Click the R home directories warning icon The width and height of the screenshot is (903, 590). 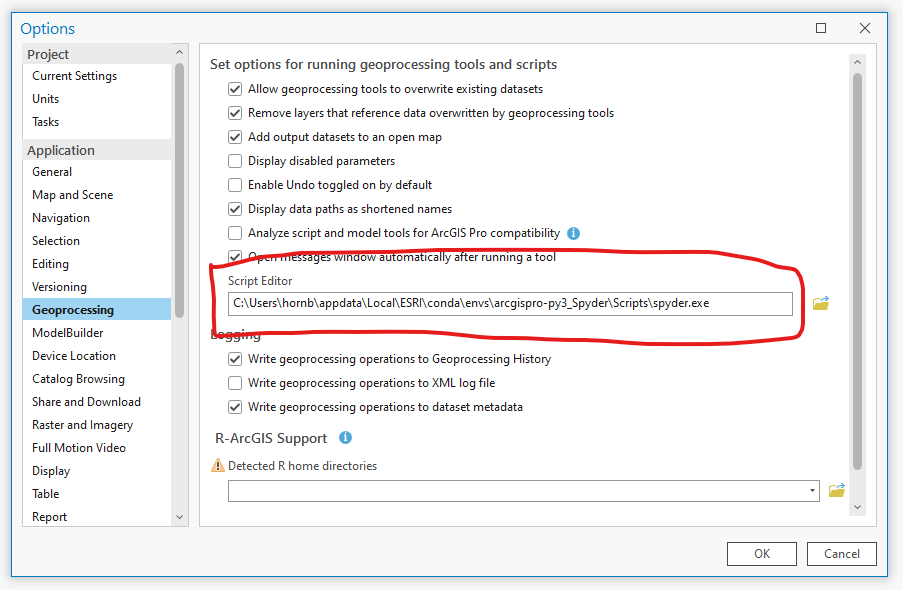[x=218, y=465]
